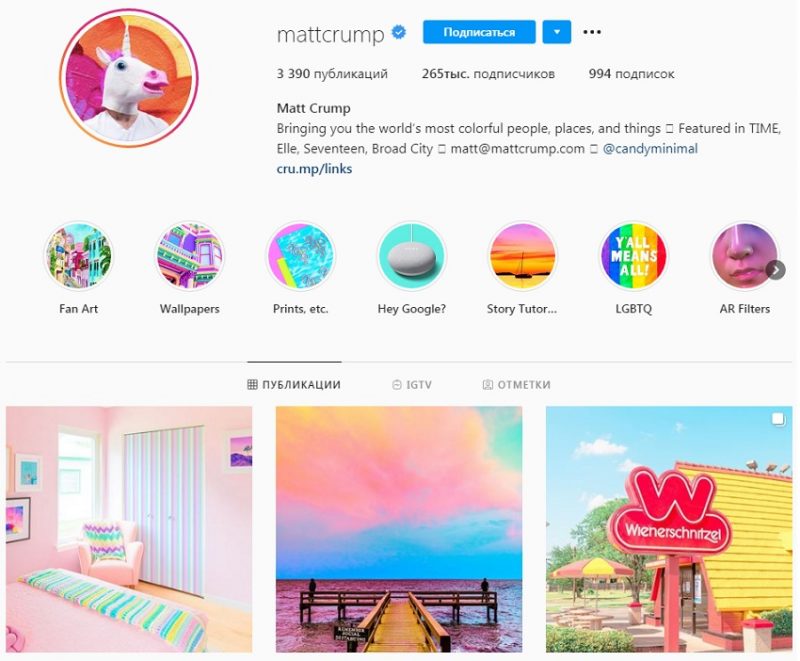Open the @candyminimal mention link
Viewport: 800px width, 661px height.
tap(650, 149)
